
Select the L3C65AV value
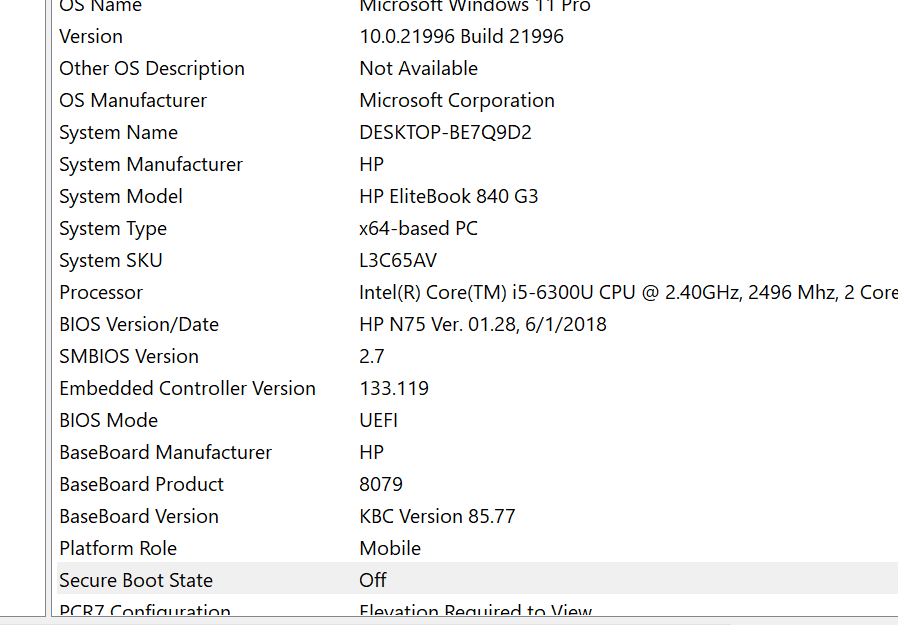tap(398, 260)
